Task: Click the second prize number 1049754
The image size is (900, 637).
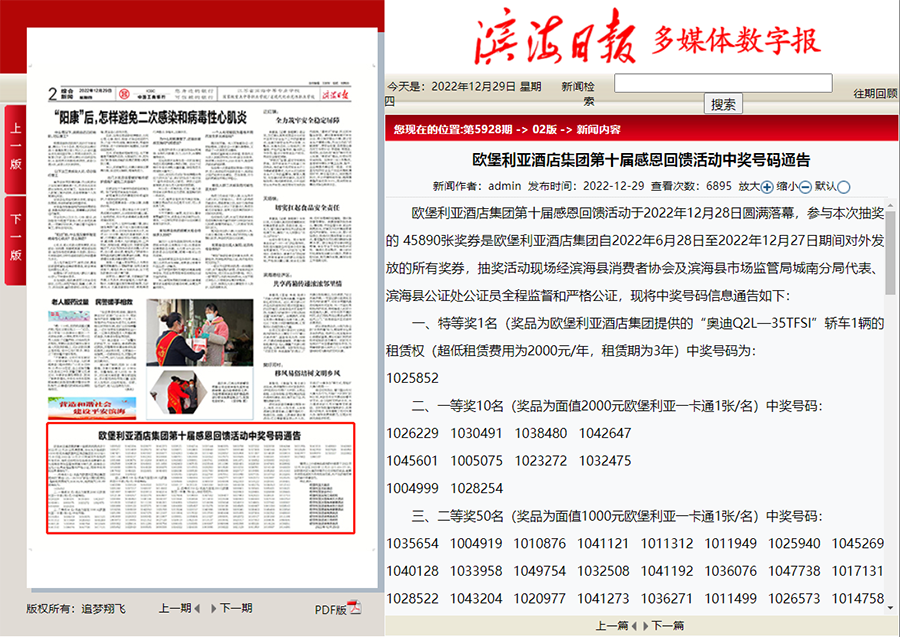Action: point(540,571)
